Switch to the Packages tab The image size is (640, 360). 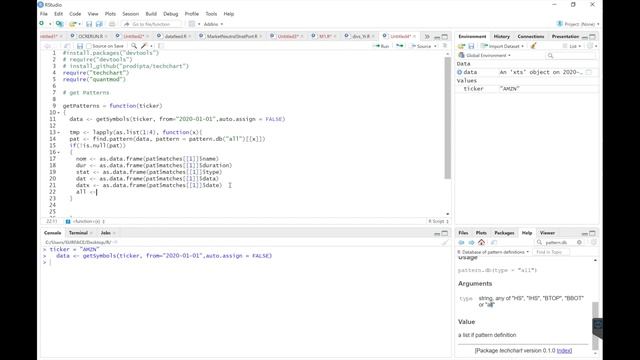click(x=504, y=233)
